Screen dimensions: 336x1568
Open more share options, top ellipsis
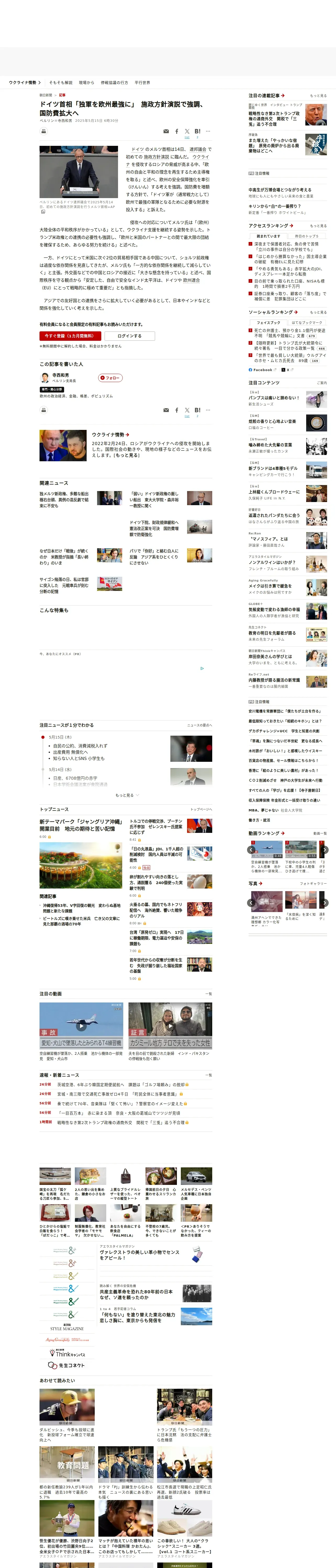208,131
